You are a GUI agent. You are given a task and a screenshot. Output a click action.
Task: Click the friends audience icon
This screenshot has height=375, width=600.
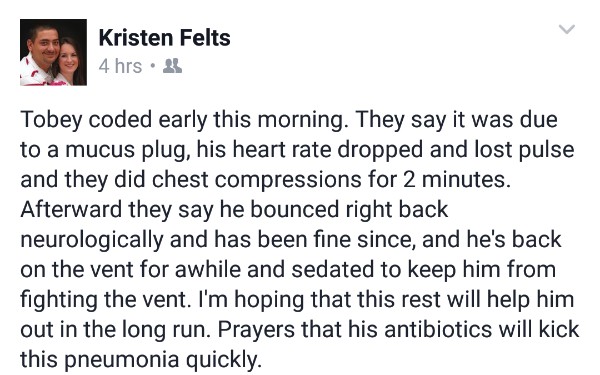(172, 66)
